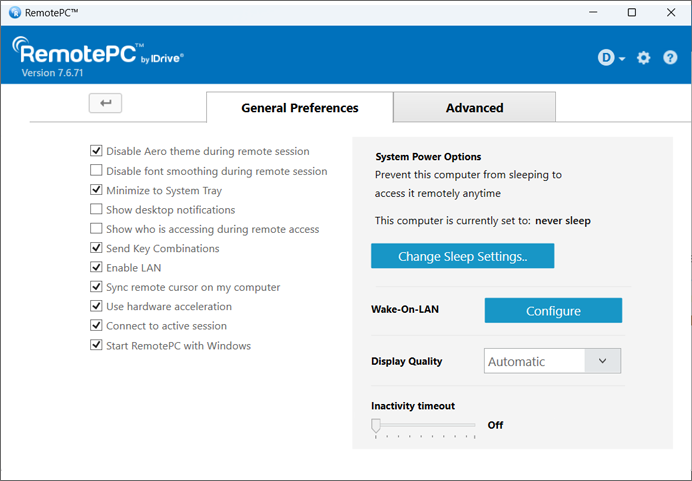Toggle Minimize to System Tray checkbox

[97, 190]
